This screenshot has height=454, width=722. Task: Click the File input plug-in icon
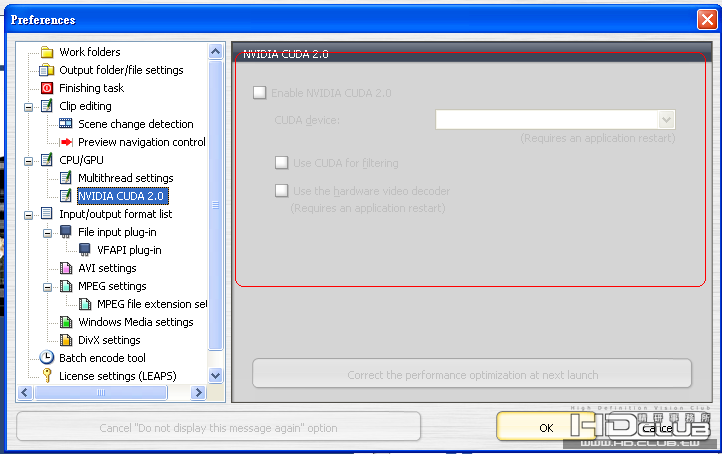click(66, 232)
